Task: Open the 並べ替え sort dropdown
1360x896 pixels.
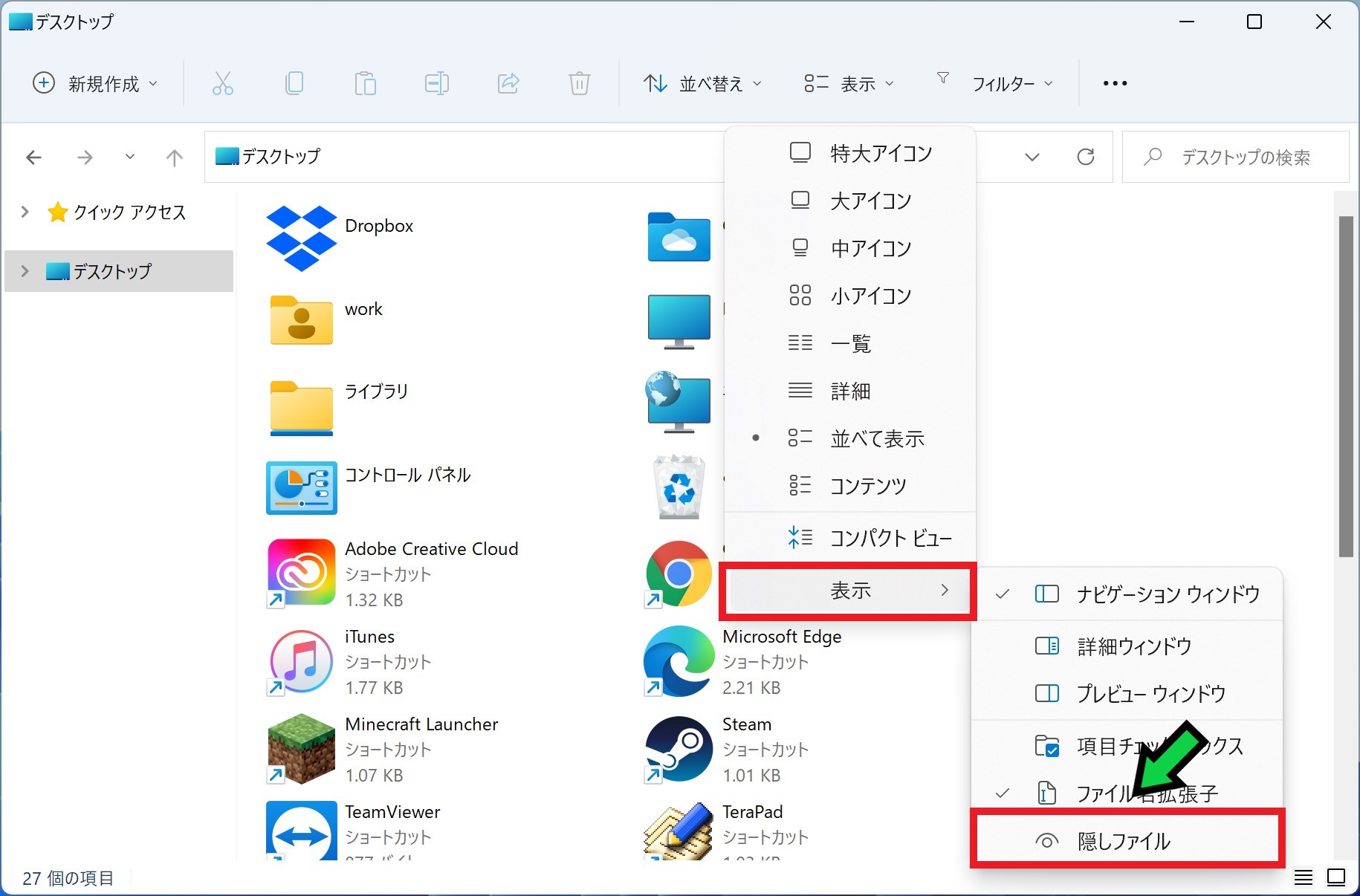Action: 702,83
